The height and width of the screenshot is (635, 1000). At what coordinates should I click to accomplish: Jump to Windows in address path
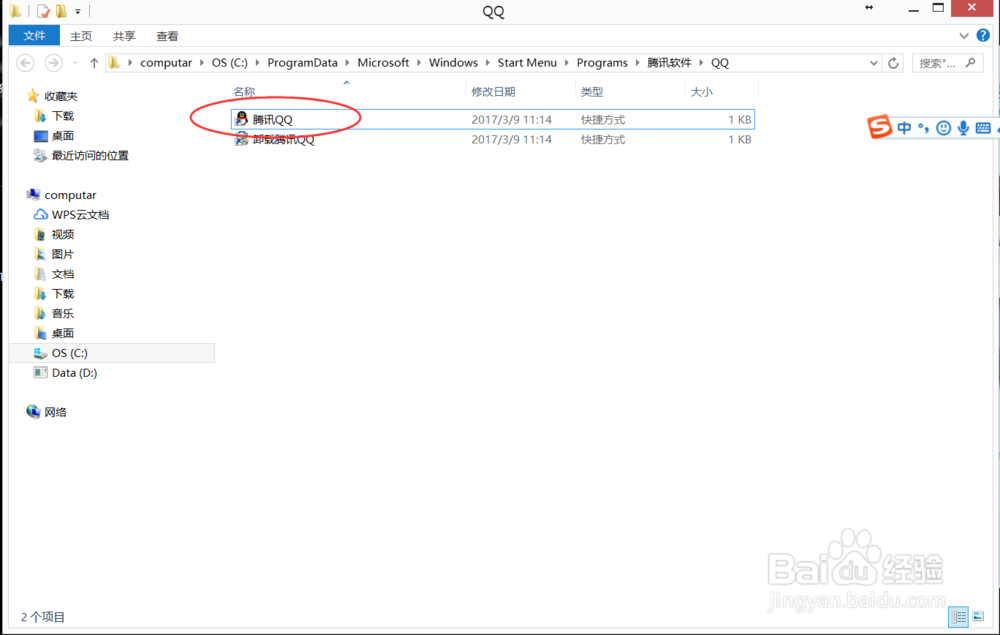tap(453, 62)
